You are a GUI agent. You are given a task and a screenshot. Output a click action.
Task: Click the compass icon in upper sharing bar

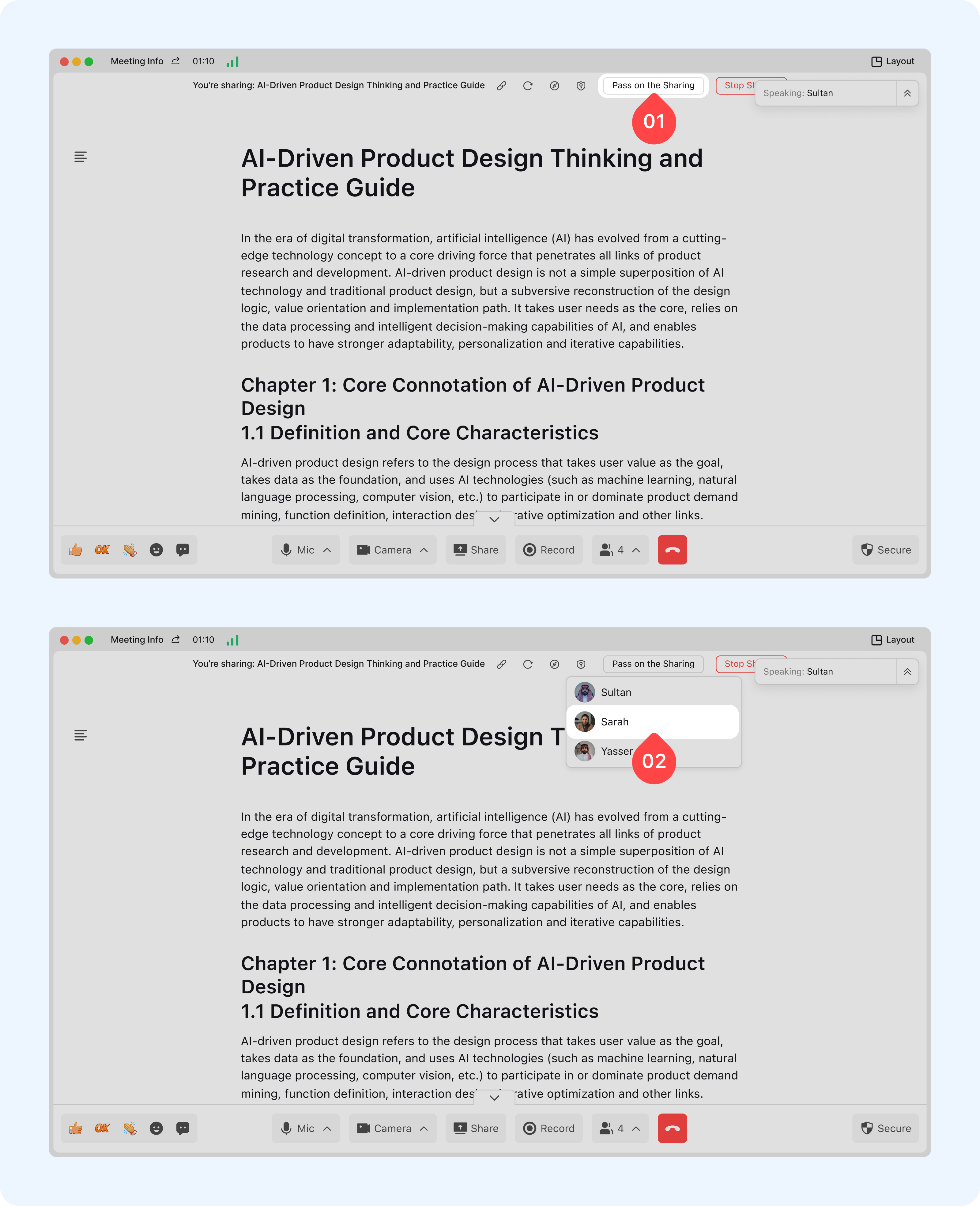[554, 86]
